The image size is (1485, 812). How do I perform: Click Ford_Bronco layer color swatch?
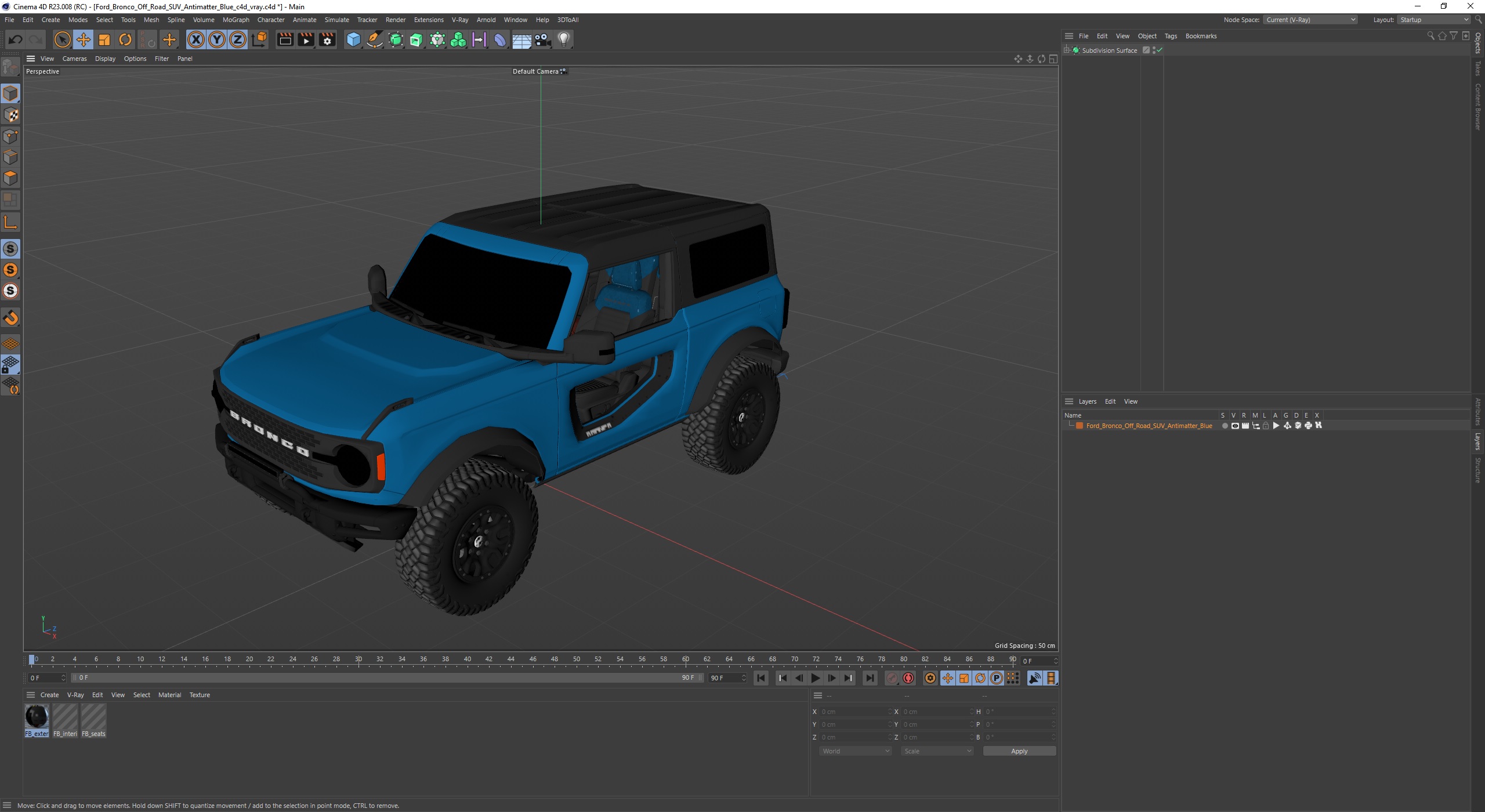(x=1080, y=426)
